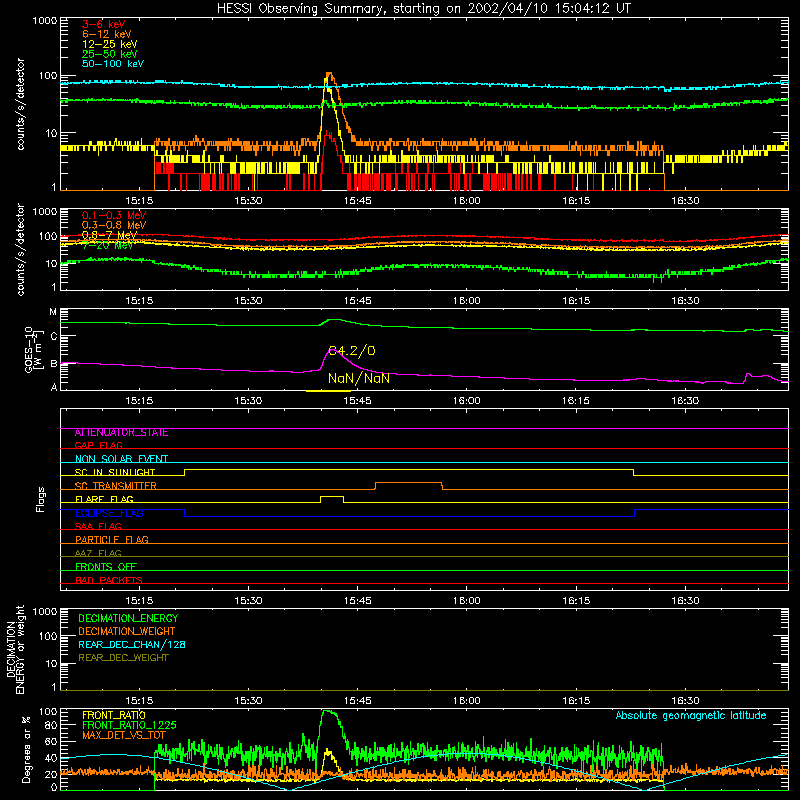800x800 pixels.
Task: Select the "BAD_PACKETS" flag label
Action: click(x=109, y=580)
